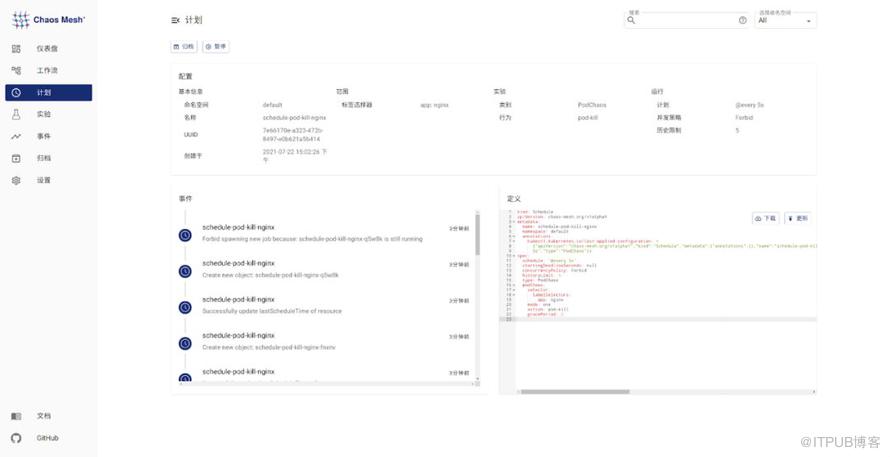Select the action value pod-kill
890x457 pixels.
(x=587, y=118)
